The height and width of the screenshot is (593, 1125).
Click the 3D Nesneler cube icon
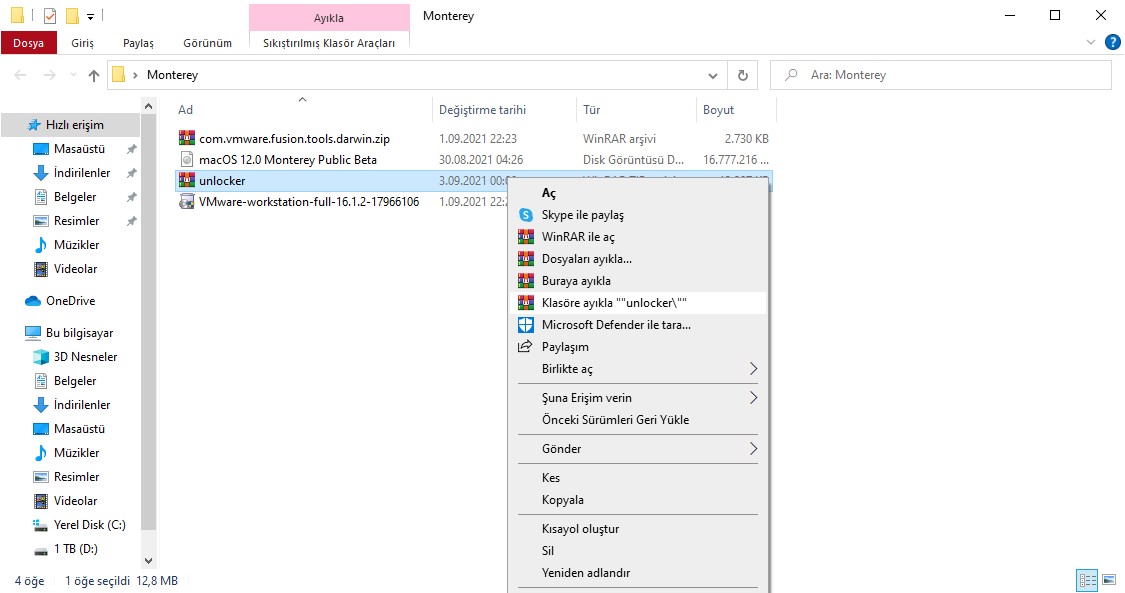click(x=41, y=356)
